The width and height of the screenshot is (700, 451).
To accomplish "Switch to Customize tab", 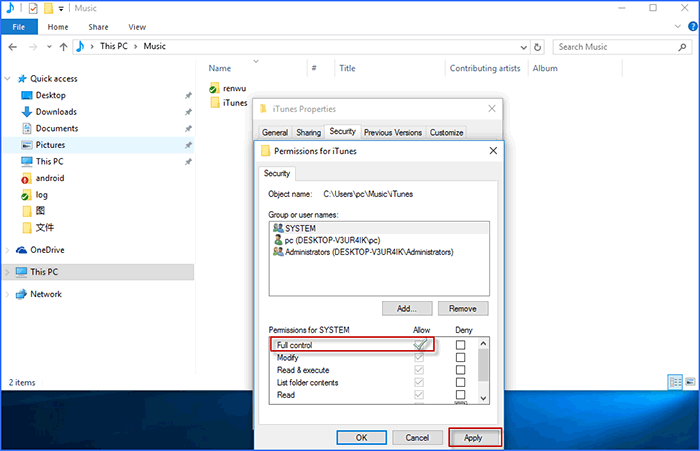I will 446,132.
